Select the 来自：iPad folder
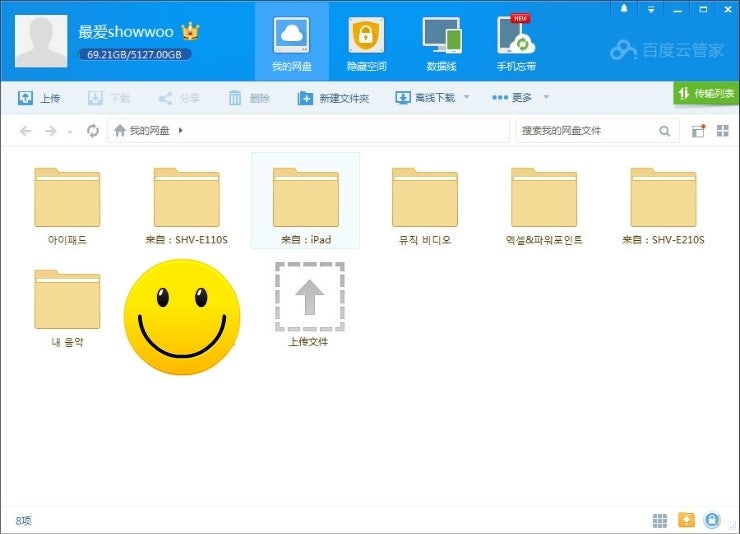The height and width of the screenshot is (534, 740). coord(305,200)
